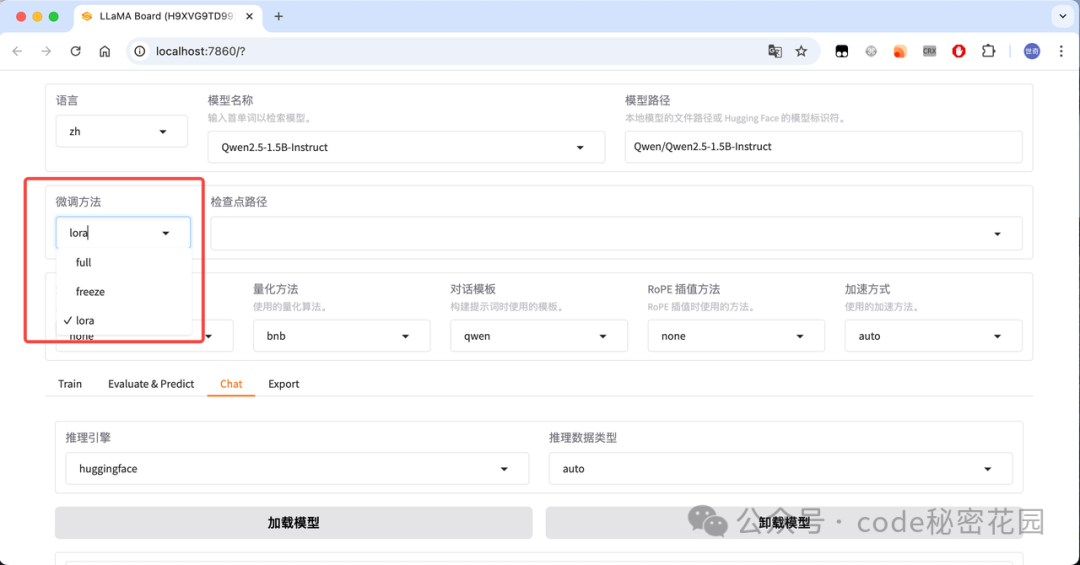This screenshot has width=1080, height=565.
Task: Switch to Evaluate & Predict tab
Action: coord(151,384)
